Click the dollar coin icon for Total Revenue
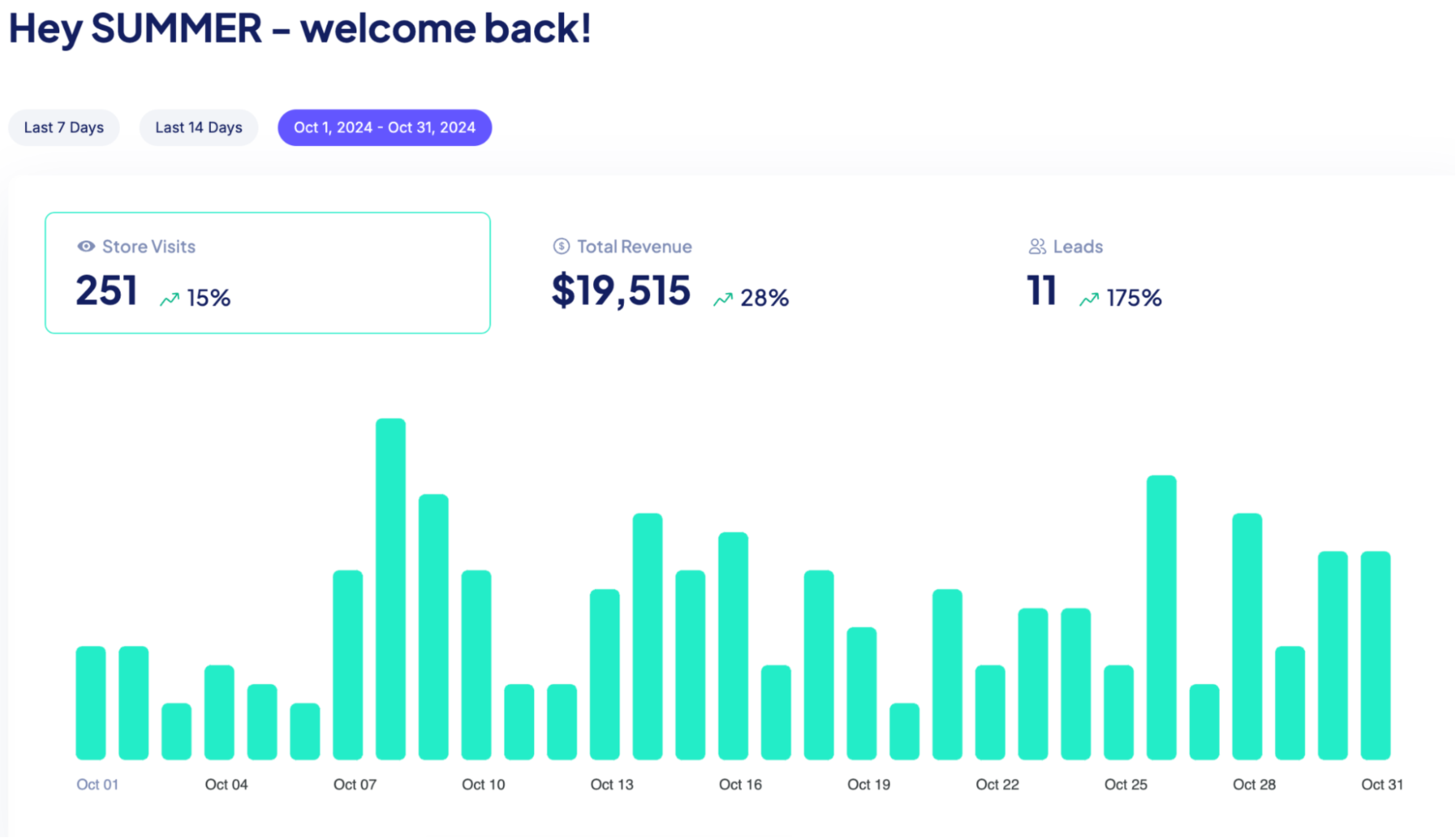The height and width of the screenshot is (838, 1456). point(561,247)
